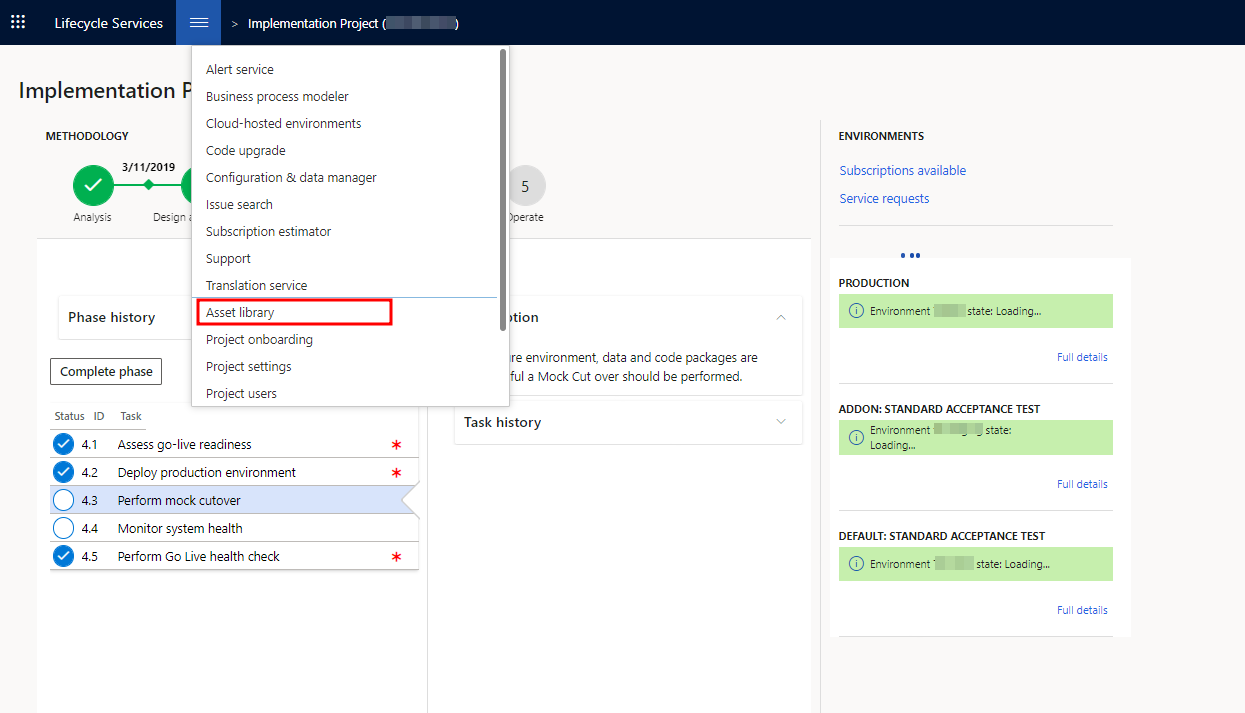Open the app launcher waffle icon
The height and width of the screenshot is (713, 1245).
[18, 22]
